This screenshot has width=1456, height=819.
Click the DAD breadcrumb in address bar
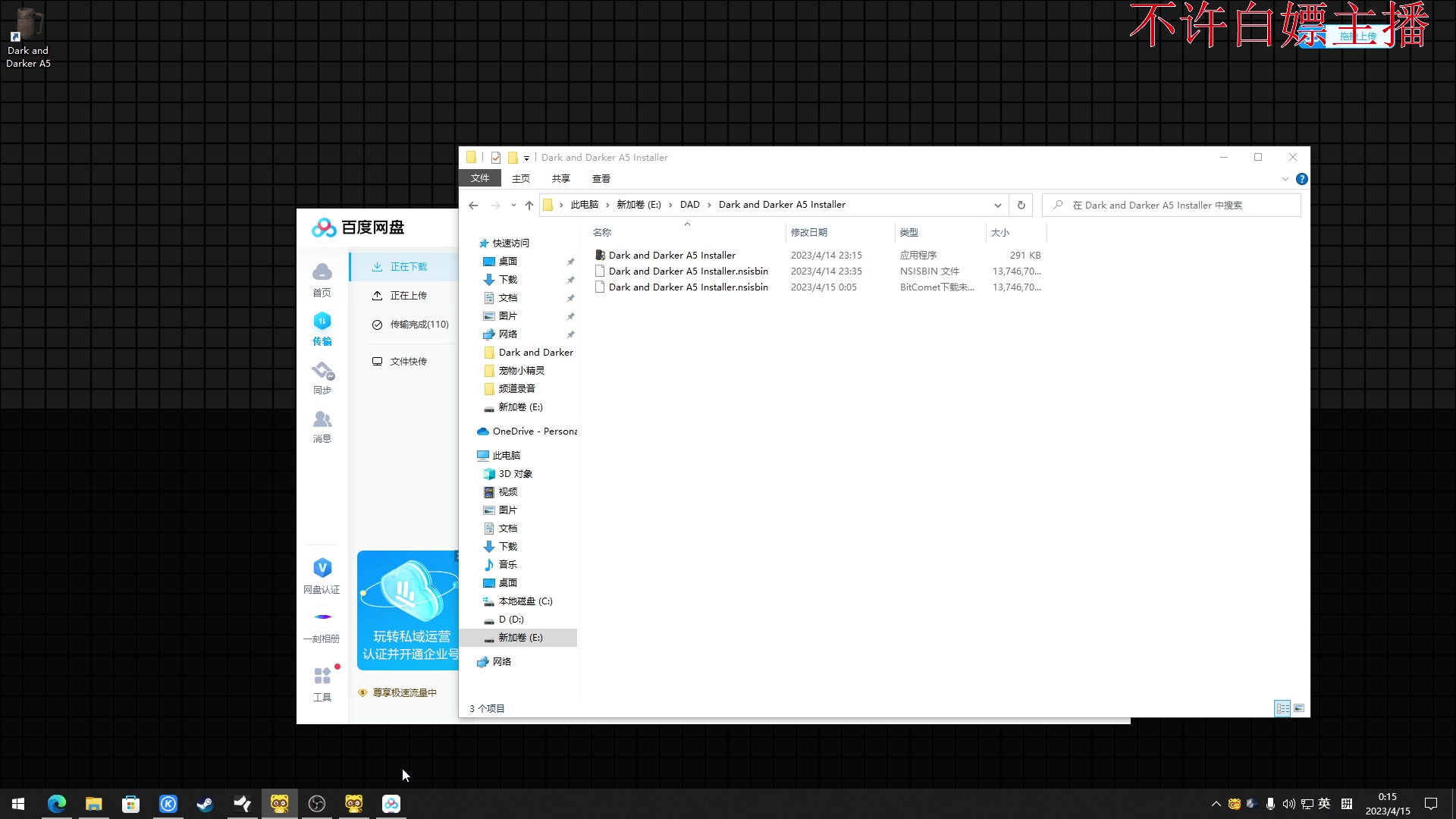coord(690,205)
